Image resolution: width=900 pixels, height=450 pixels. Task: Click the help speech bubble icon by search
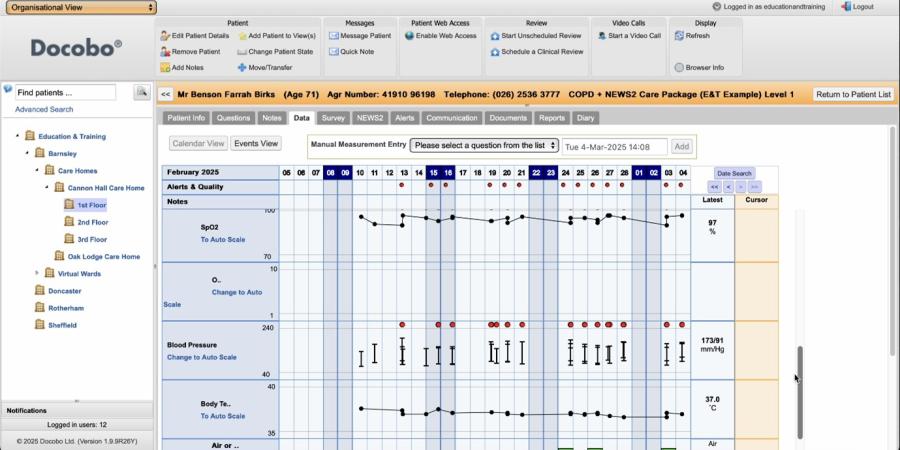point(7,89)
